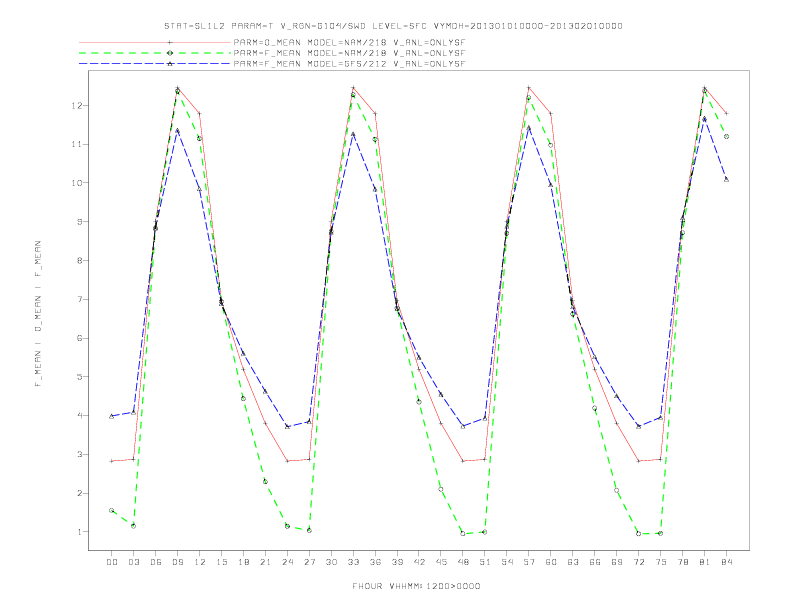Click x-axis tick label 06
Image resolution: width=792 pixels, height=612 pixels.
[156, 562]
